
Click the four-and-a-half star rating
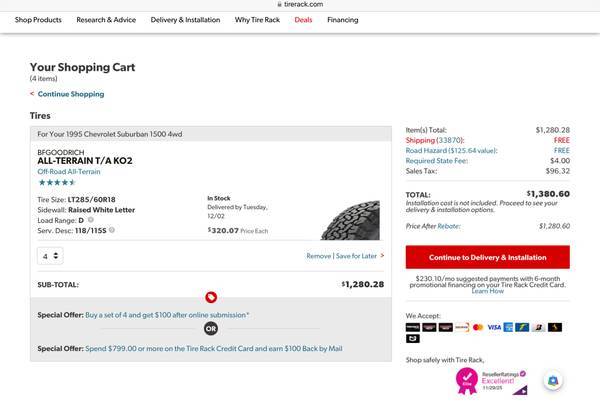pos(56,182)
